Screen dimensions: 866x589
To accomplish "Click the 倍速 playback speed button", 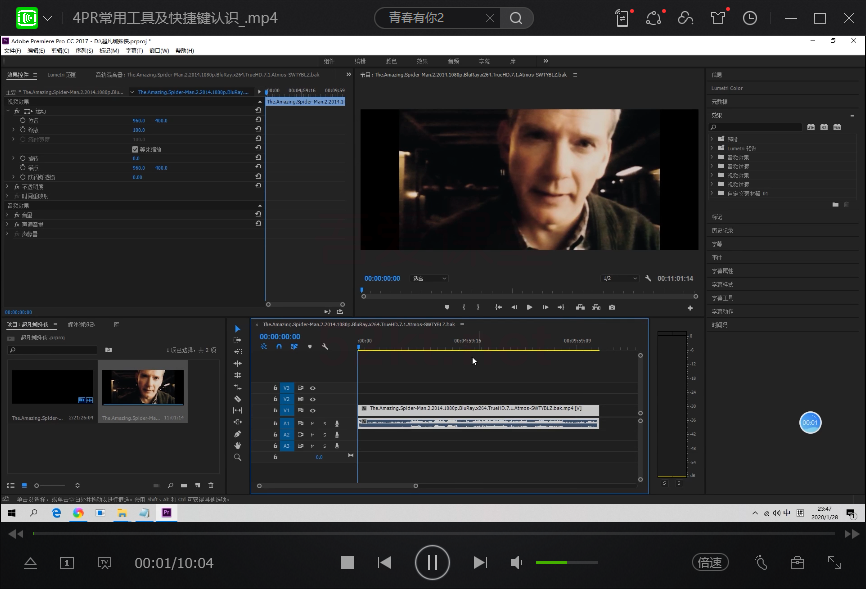I will click(710, 563).
